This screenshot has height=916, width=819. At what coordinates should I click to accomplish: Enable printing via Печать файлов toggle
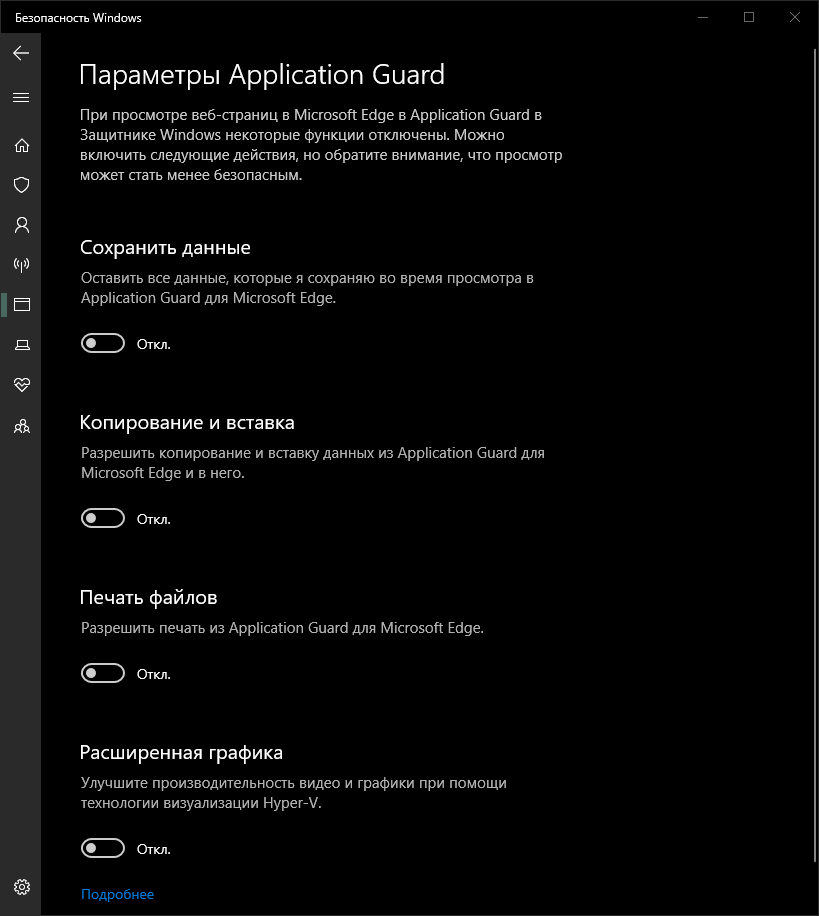pyautogui.click(x=102, y=673)
